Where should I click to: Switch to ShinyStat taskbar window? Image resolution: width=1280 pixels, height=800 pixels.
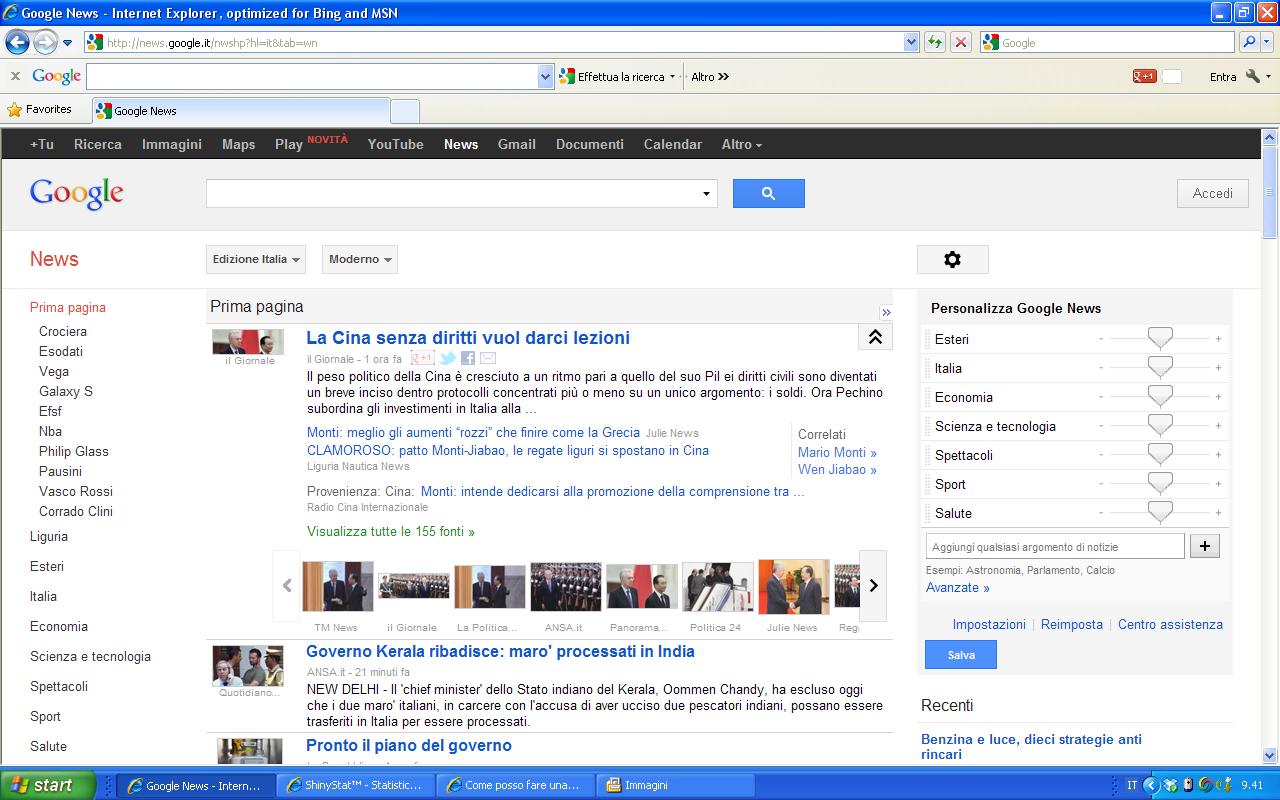(355, 785)
